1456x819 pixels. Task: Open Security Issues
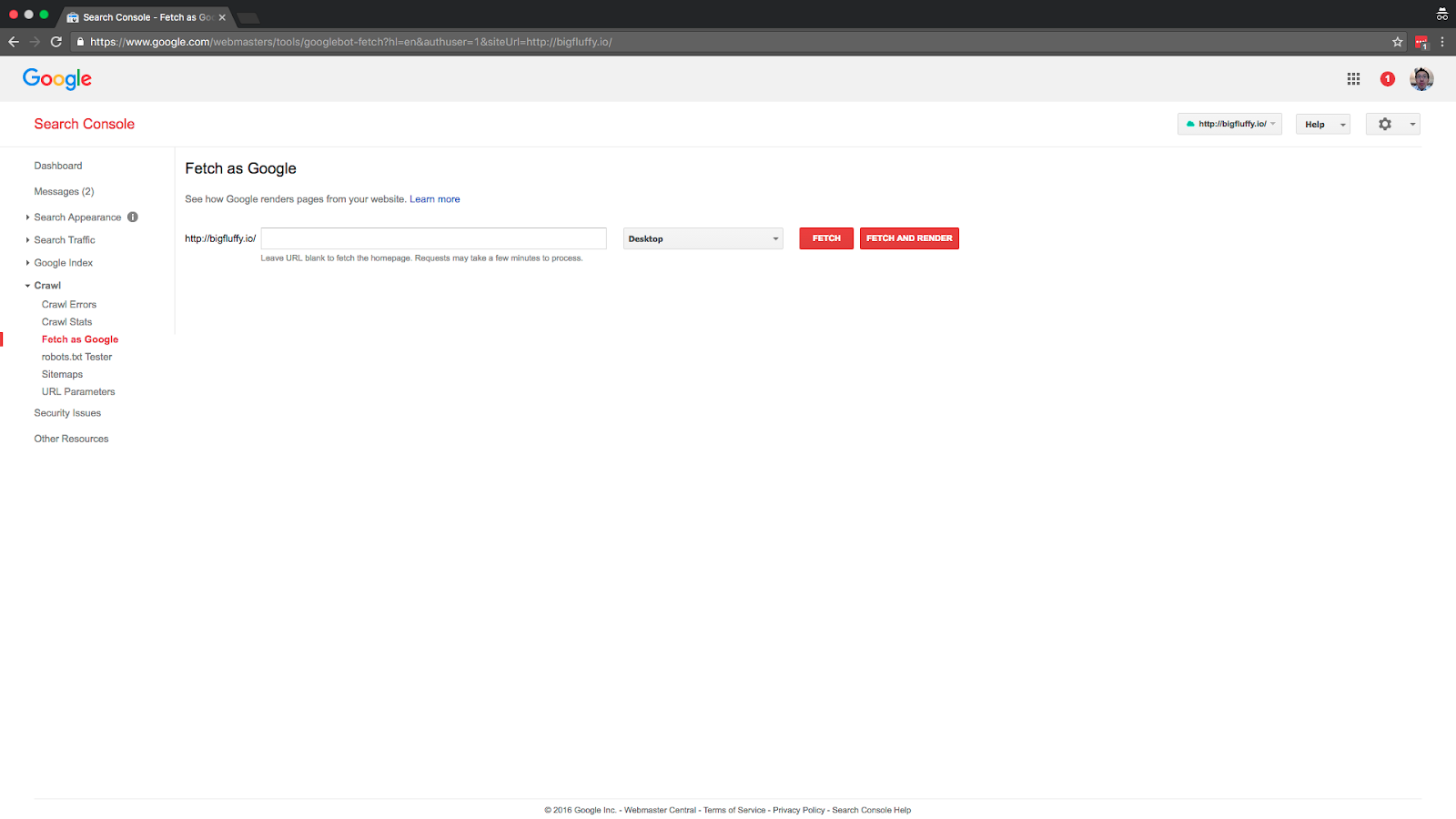click(x=67, y=413)
